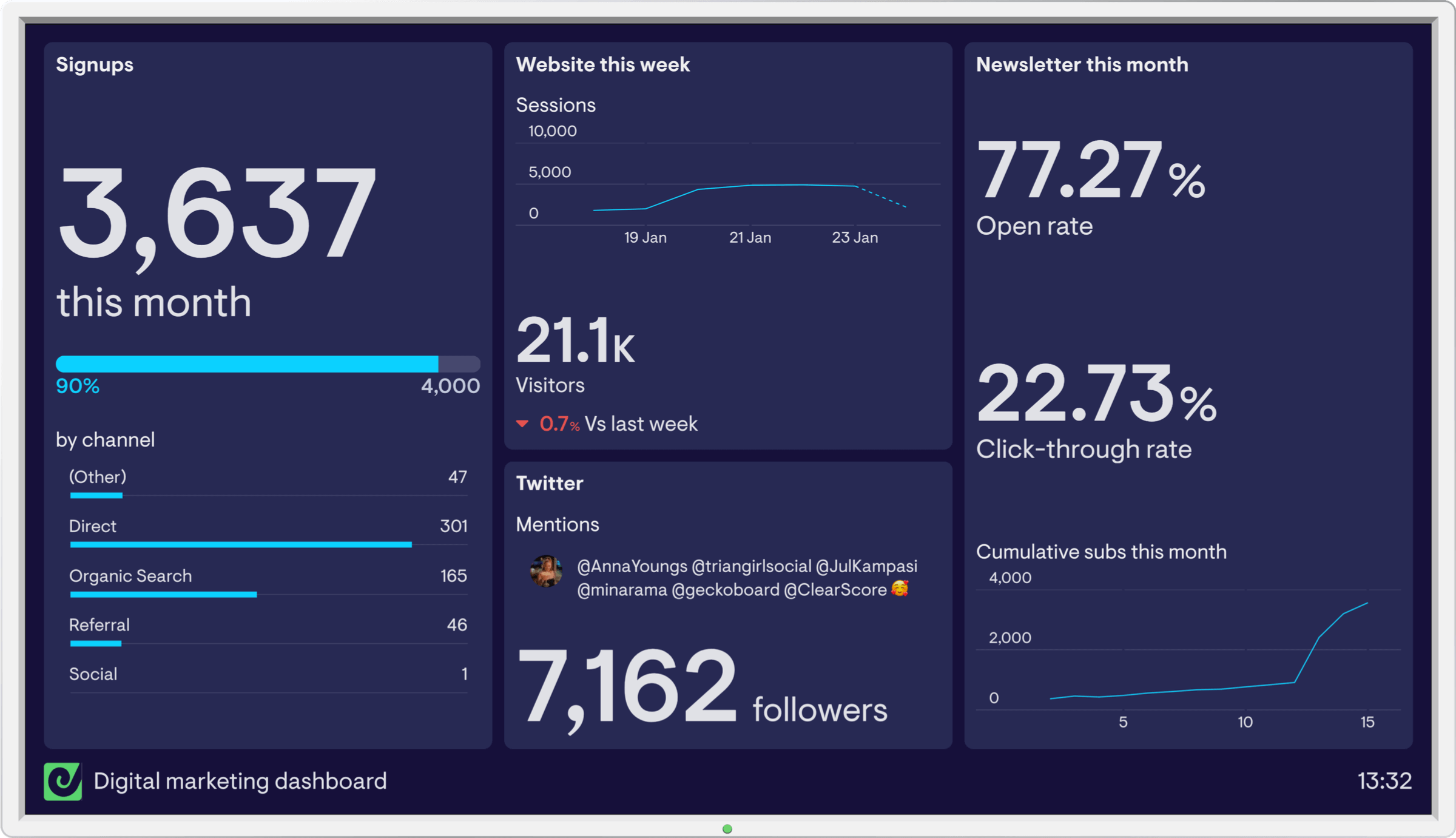Click the signups goal progress bar

pos(268,363)
